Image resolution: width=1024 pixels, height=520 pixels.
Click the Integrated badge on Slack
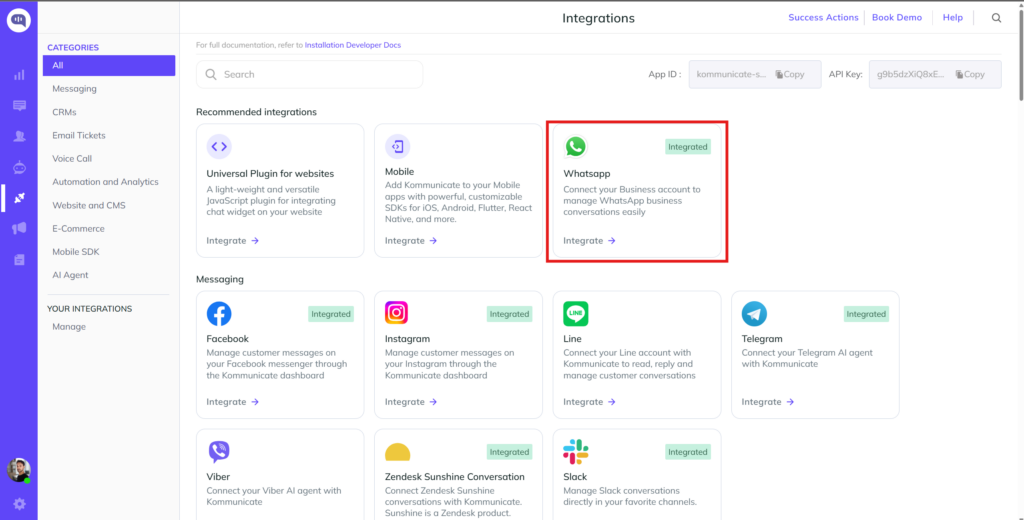click(688, 452)
